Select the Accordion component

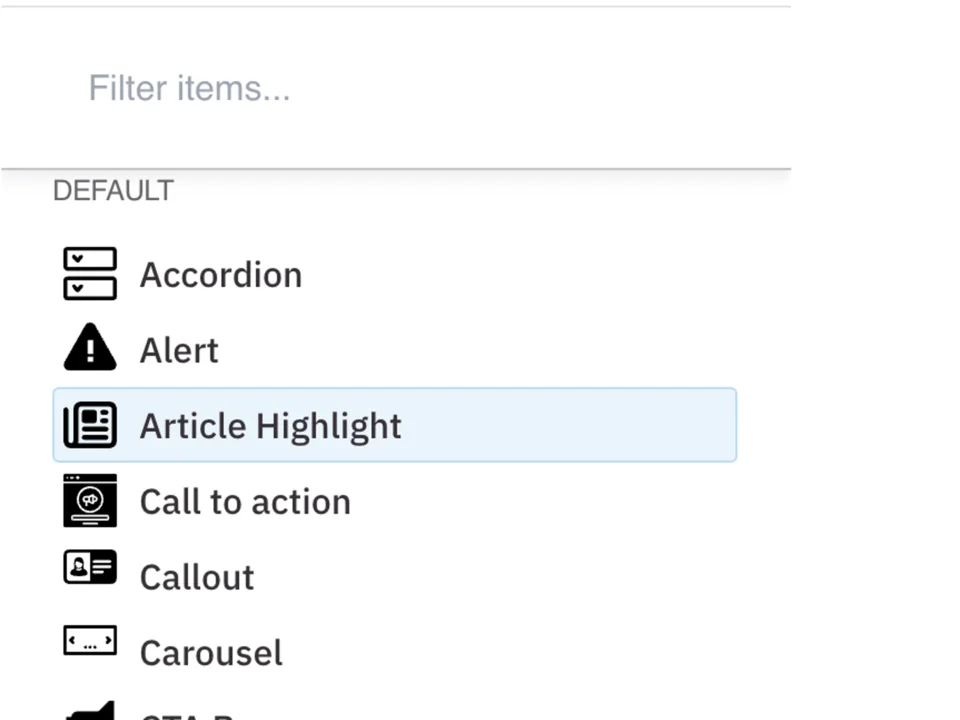point(220,274)
